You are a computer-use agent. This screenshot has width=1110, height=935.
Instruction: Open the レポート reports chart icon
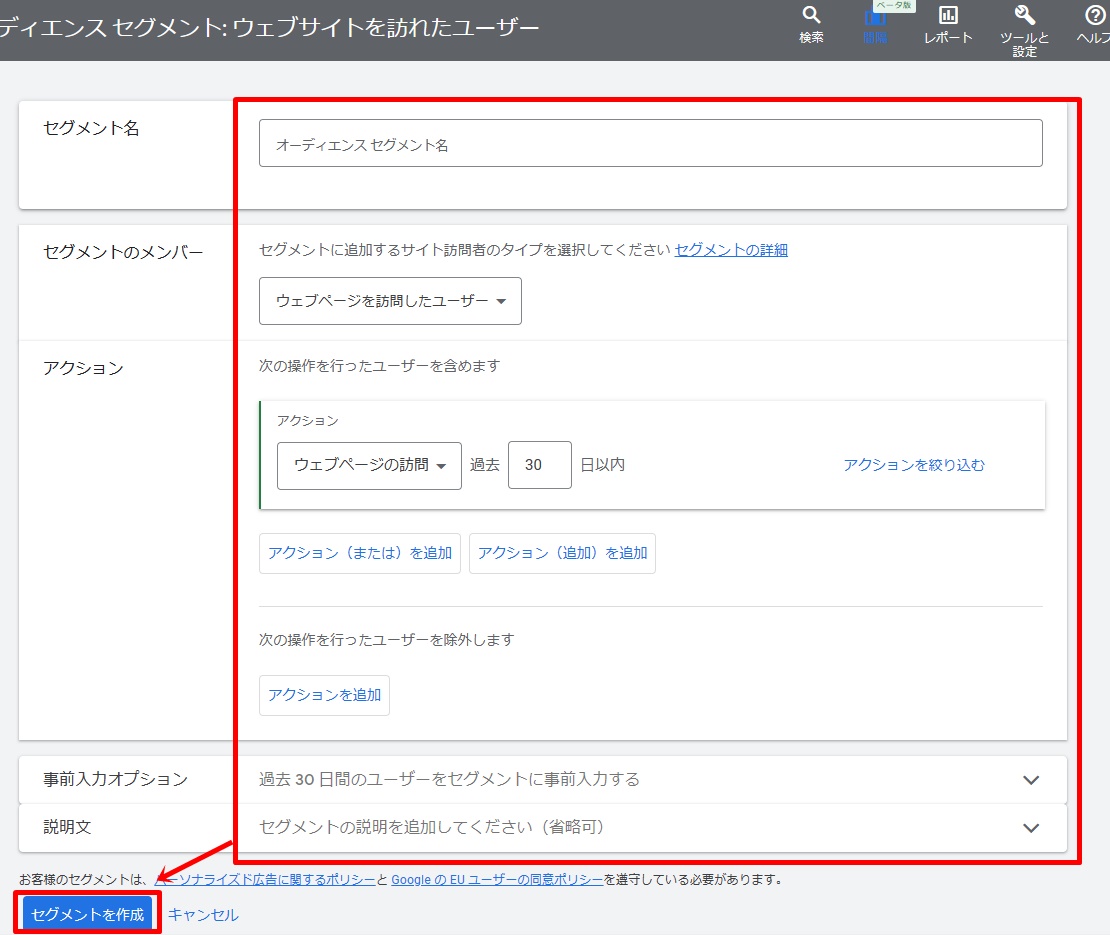pyautogui.click(x=948, y=16)
